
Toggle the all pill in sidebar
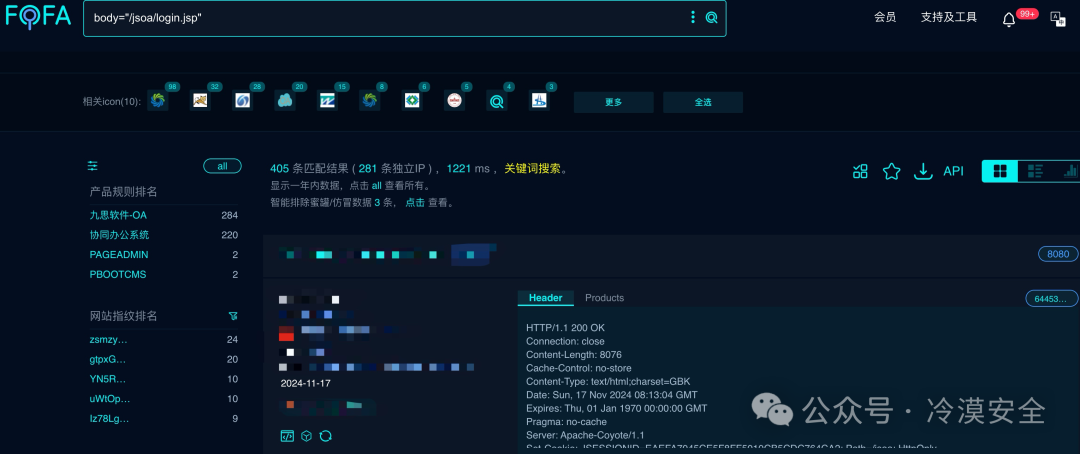(x=222, y=166)
